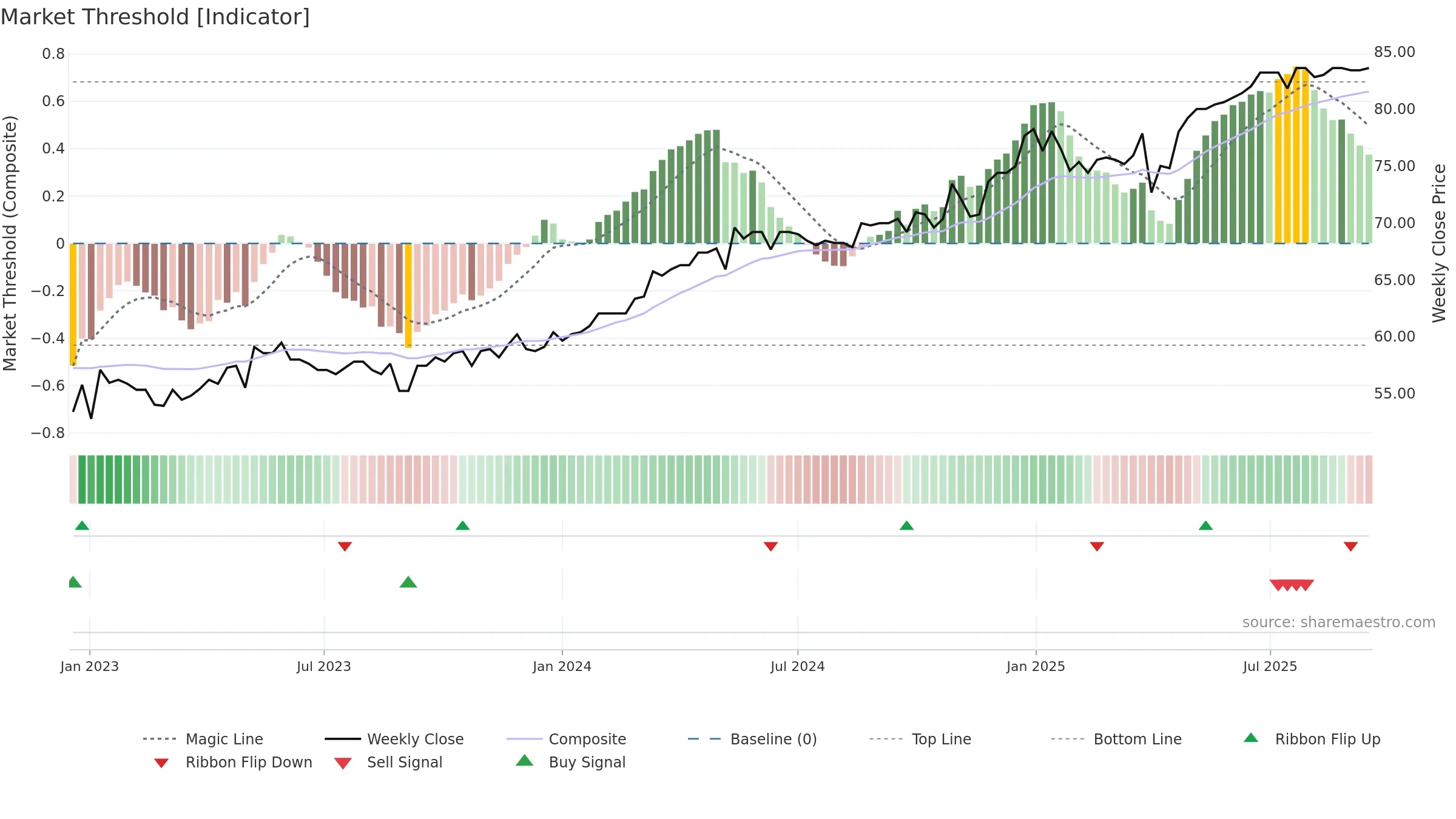Viewport: 1456px width, 819px height.
Task: Click the ribbon flip up marker in autumn 2024
Action: pyautogui.click(x=906, y=525)
